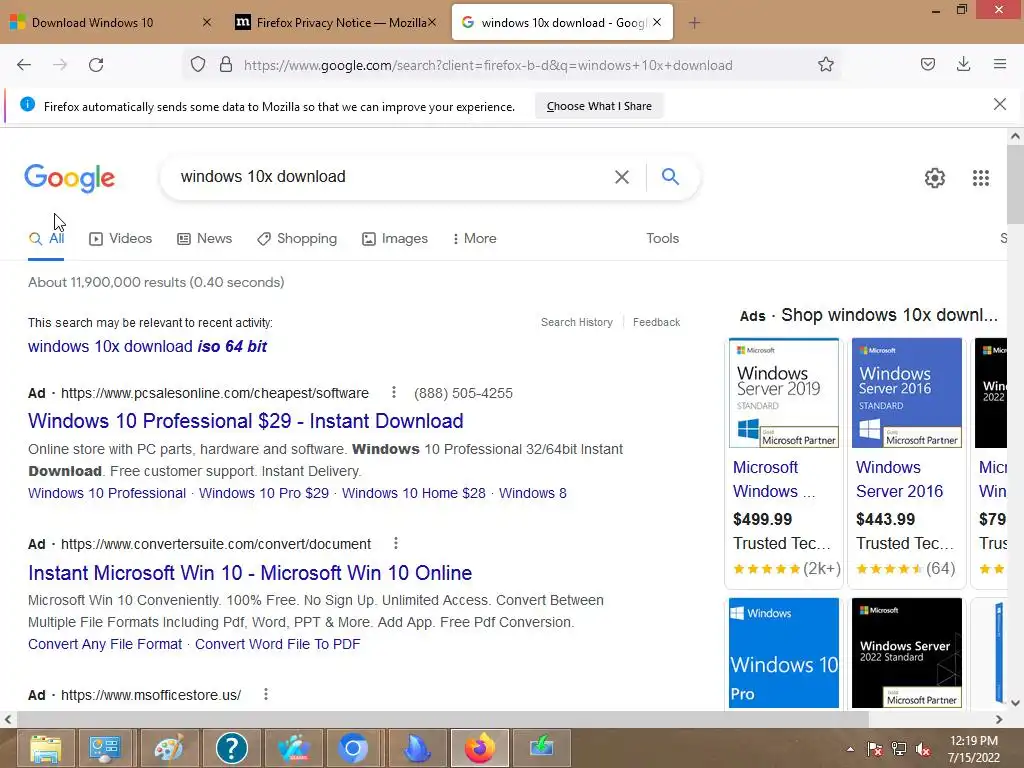Close the Firefox Privacy Notice tab
The image size is (1024, 768).
tap(432, 22)
